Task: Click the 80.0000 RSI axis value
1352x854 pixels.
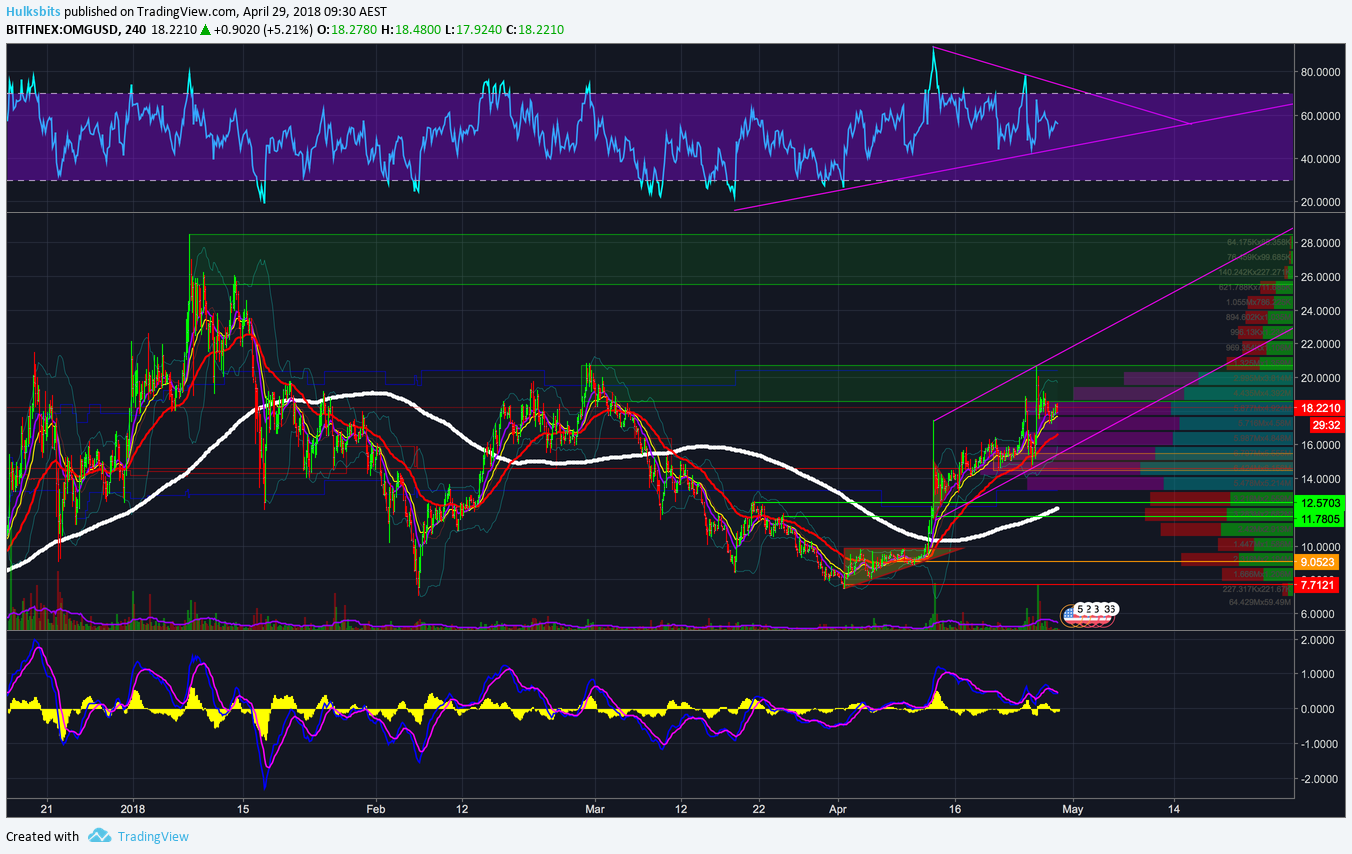Action: (x=1320, y=72)
